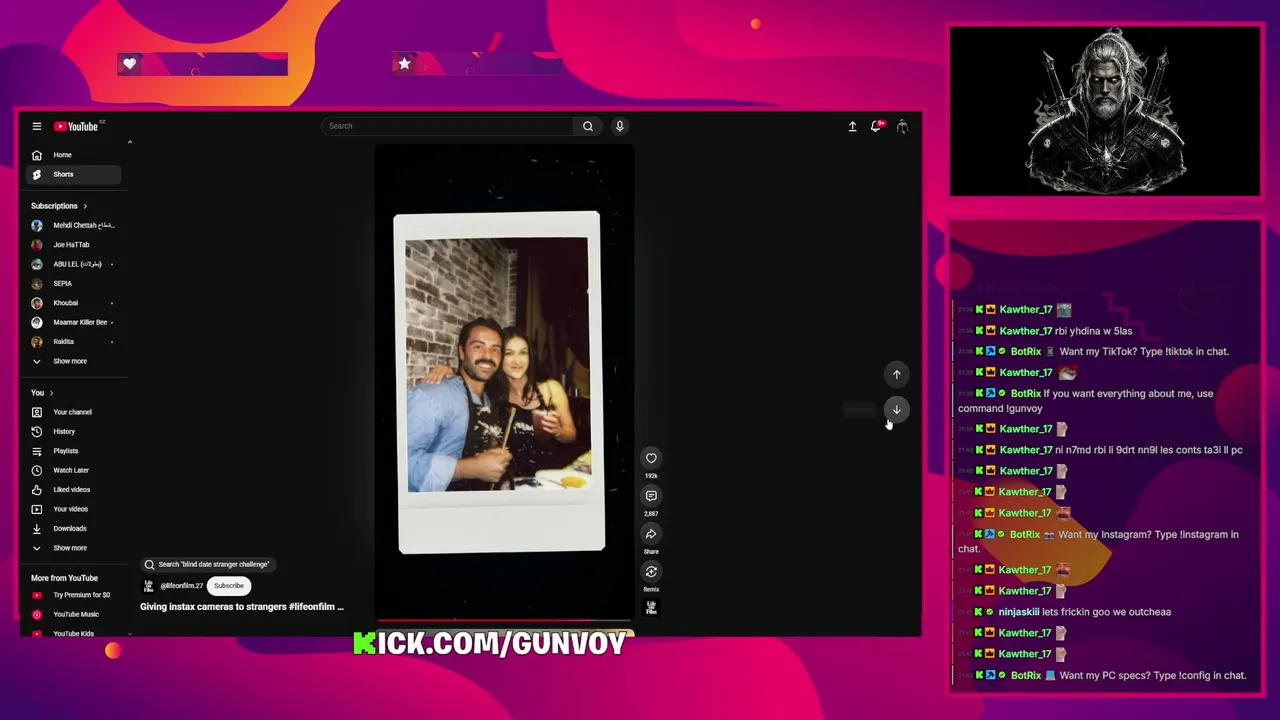This screenshot has width=1280, height=720.
Task: Open comments on the Short
Action: pos(651,496)
